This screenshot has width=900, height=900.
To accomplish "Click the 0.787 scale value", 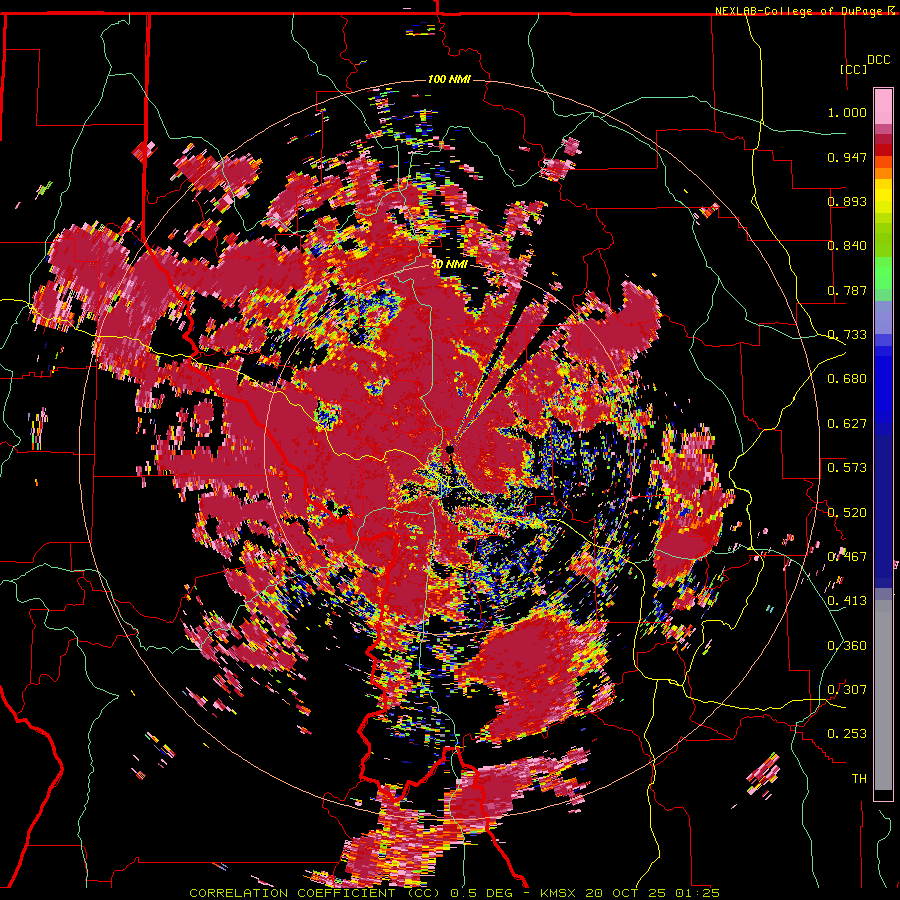I will point(847,290).
